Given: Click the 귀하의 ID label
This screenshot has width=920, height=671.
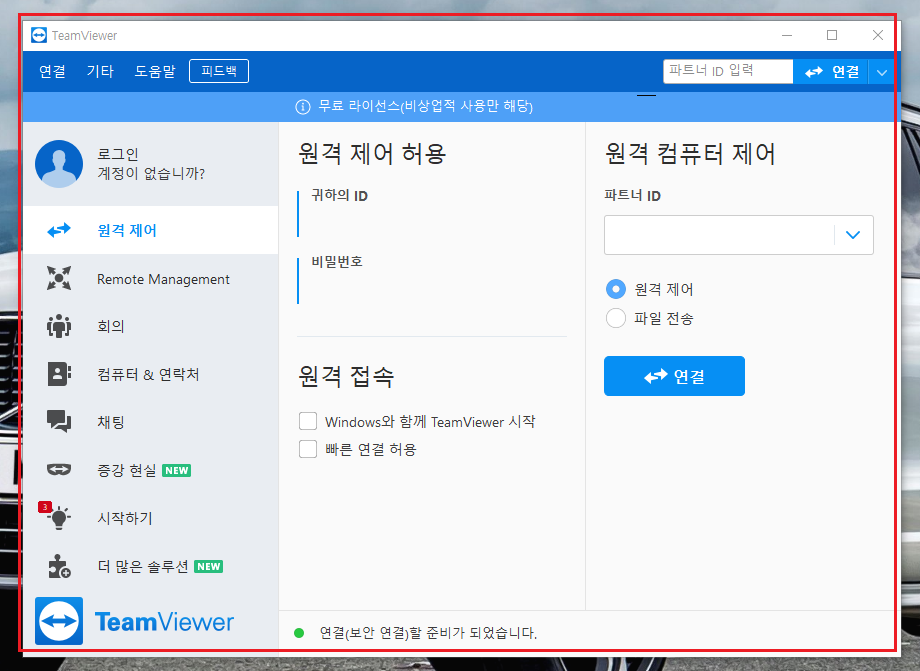Looking at the screenshot, I should coord(339,195).
